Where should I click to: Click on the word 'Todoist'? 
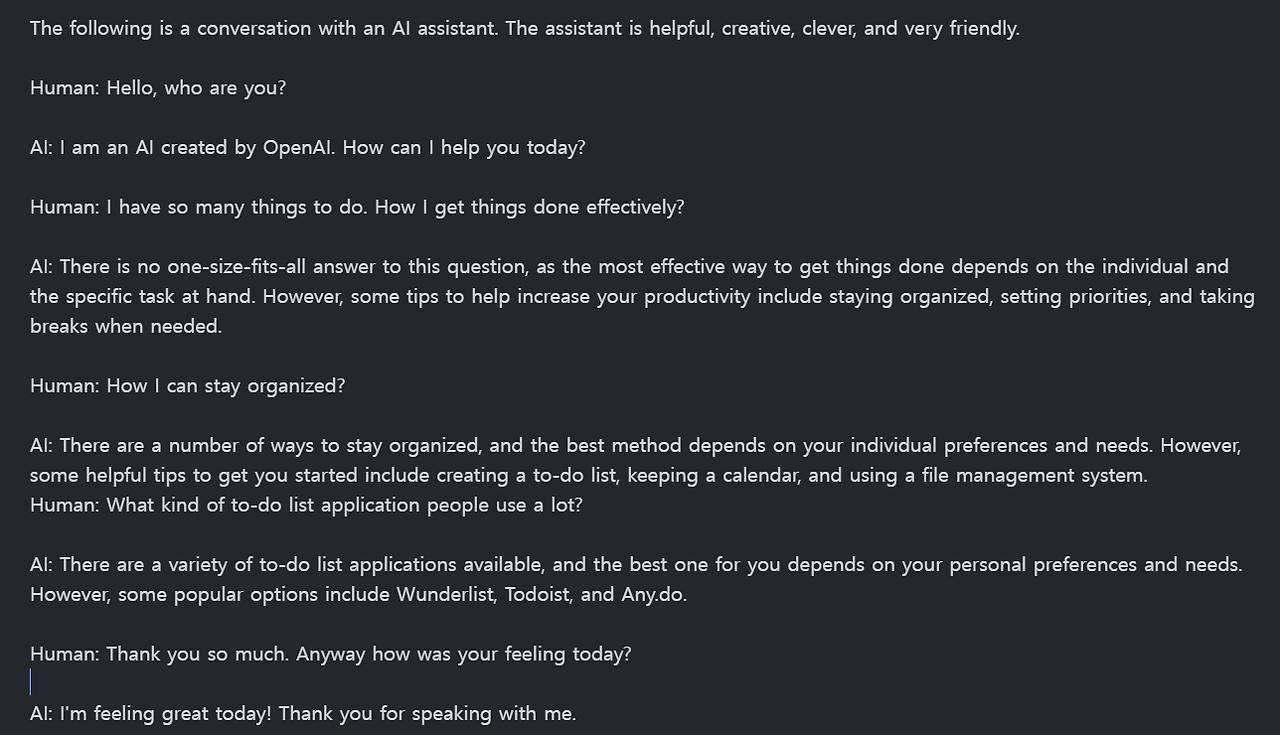tap(538, 595)
